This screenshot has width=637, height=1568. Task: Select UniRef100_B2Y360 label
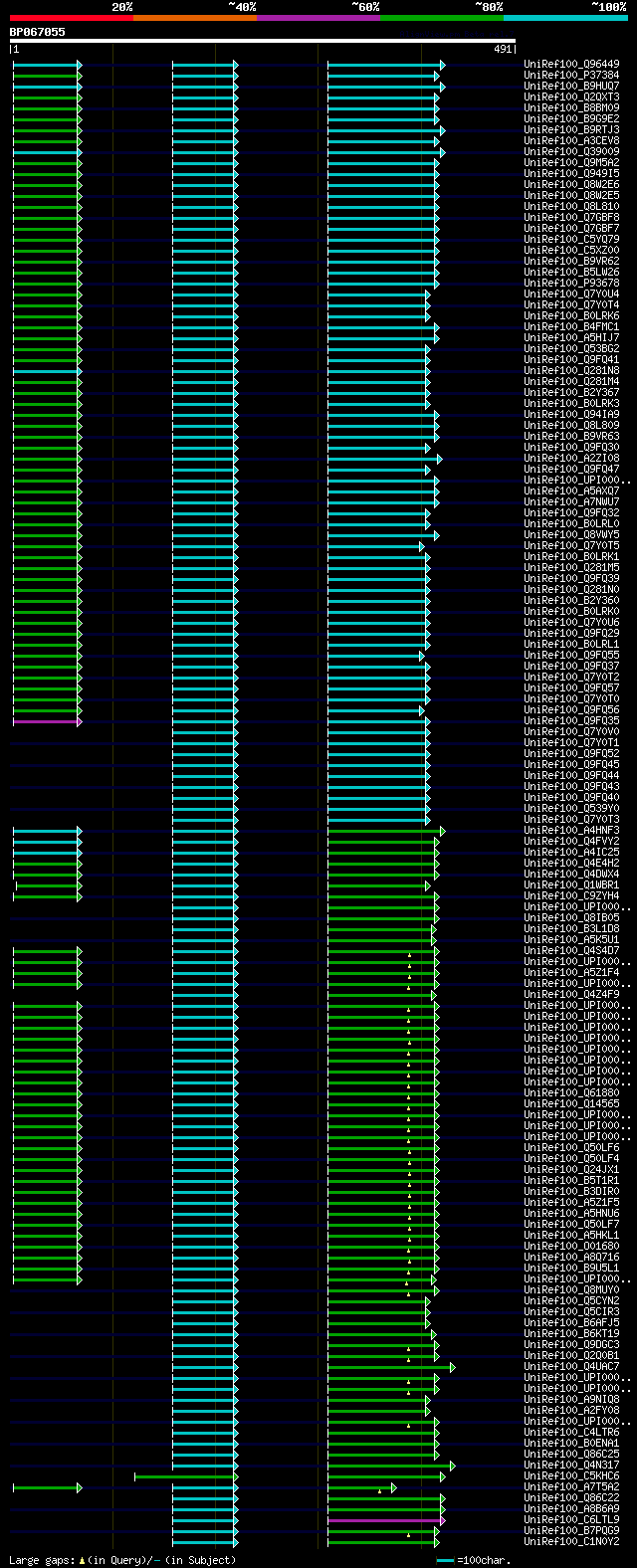(x=571, y=600)
